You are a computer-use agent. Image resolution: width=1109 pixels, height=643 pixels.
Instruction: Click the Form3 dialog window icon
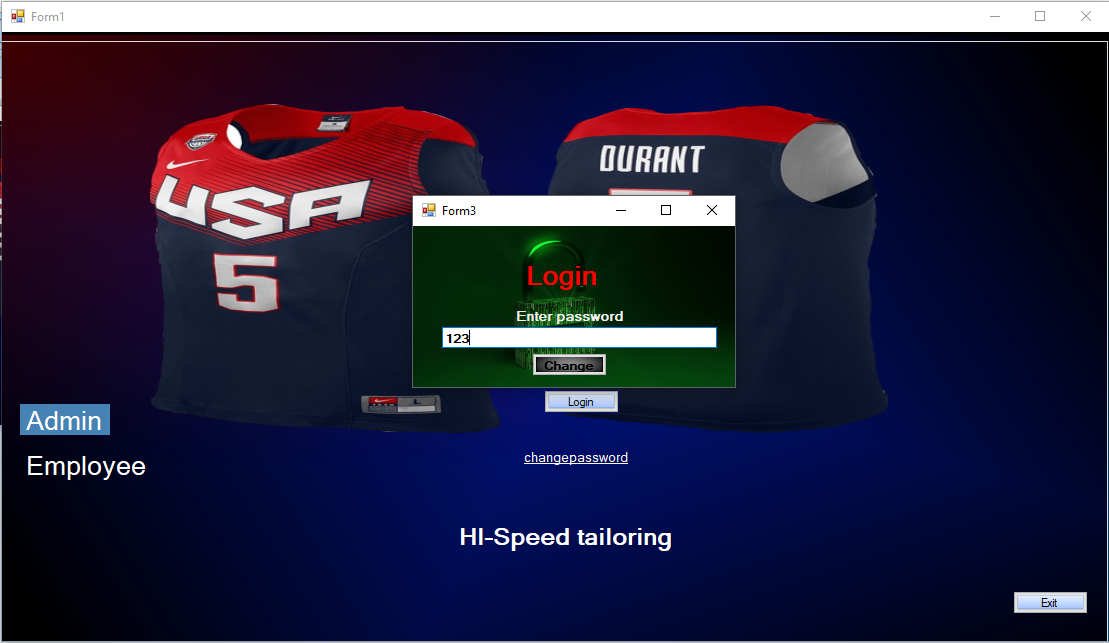click(x=429, y=210)
